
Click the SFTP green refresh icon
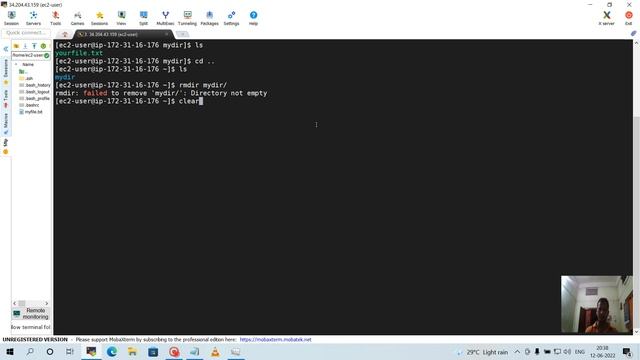[43, 46]
